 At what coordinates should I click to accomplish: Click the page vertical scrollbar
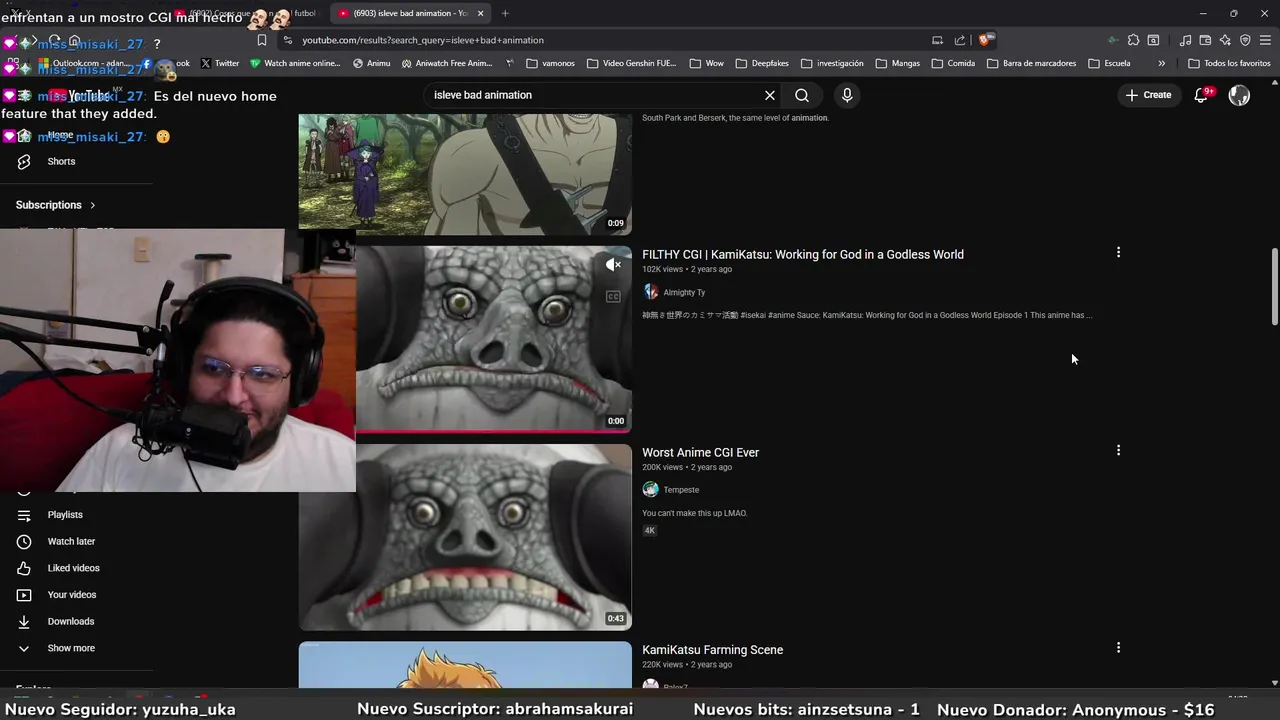click(1274, 286)
